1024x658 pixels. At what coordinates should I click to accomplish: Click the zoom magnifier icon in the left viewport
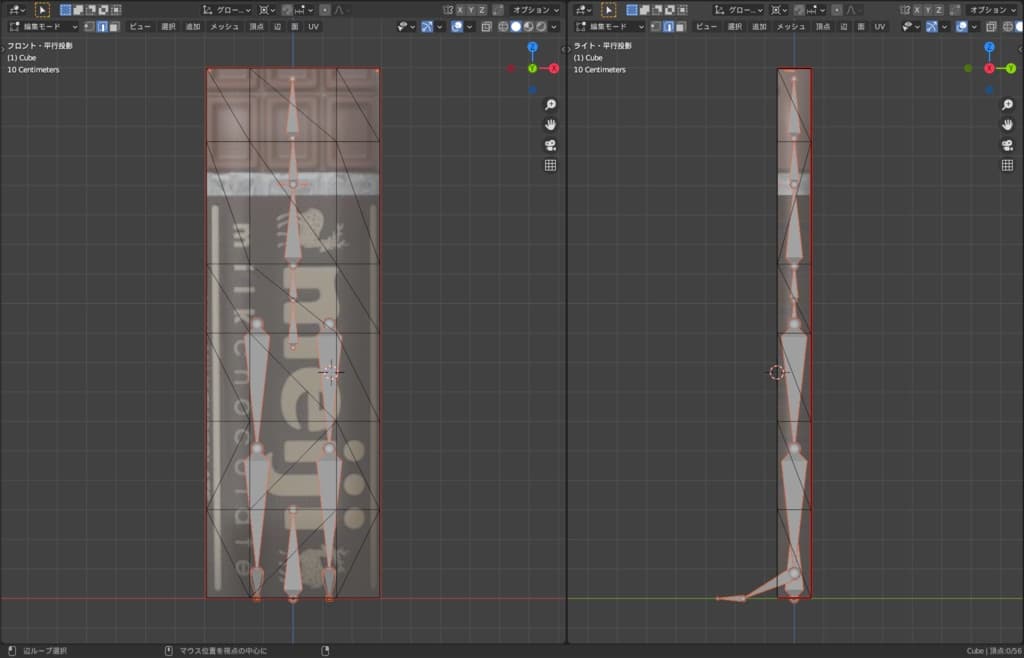click(x=550, y=105)
